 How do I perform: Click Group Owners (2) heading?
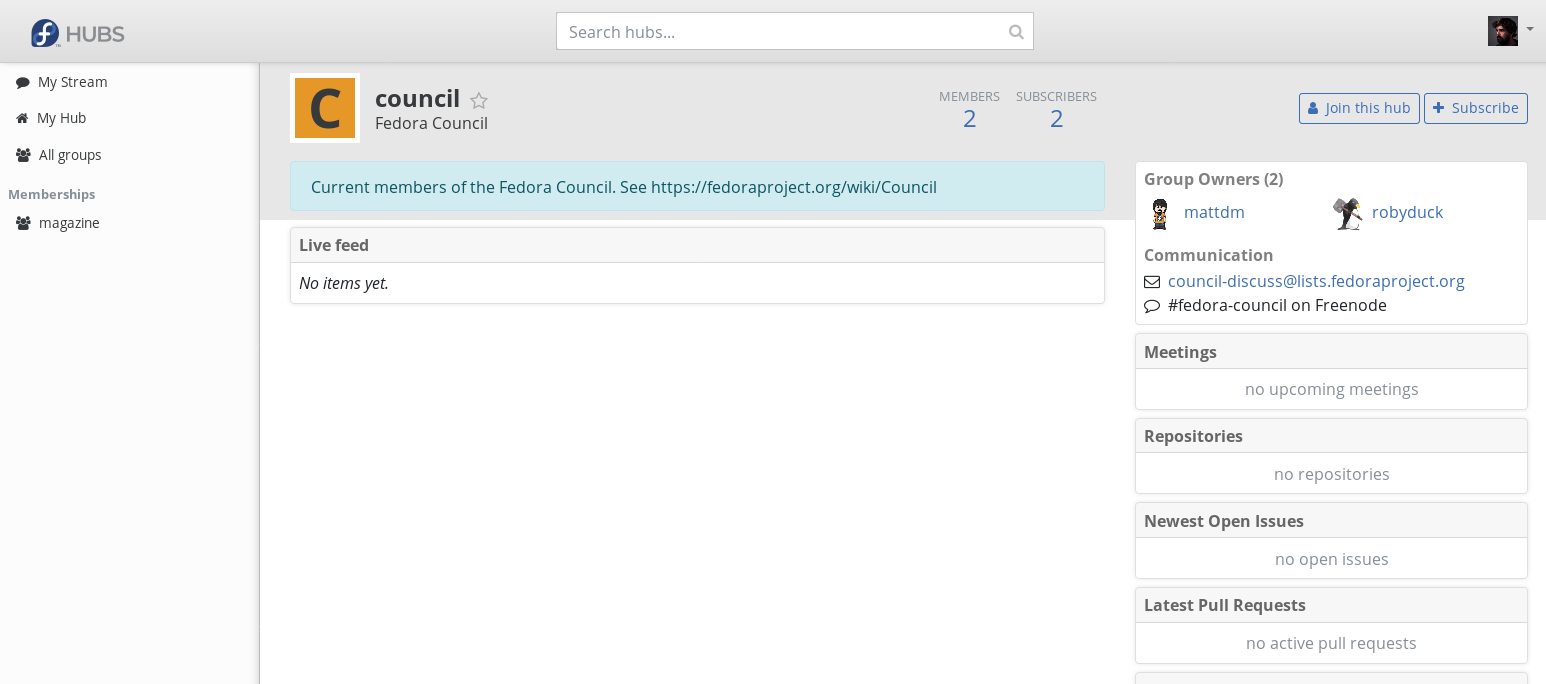1213,179
